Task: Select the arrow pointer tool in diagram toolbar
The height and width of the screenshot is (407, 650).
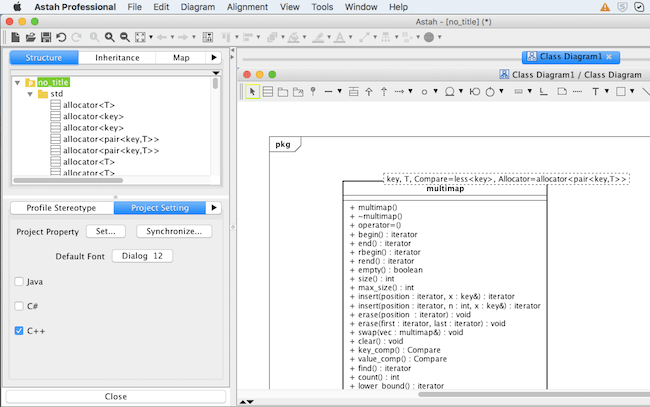Action: click(x=252, y=92)
